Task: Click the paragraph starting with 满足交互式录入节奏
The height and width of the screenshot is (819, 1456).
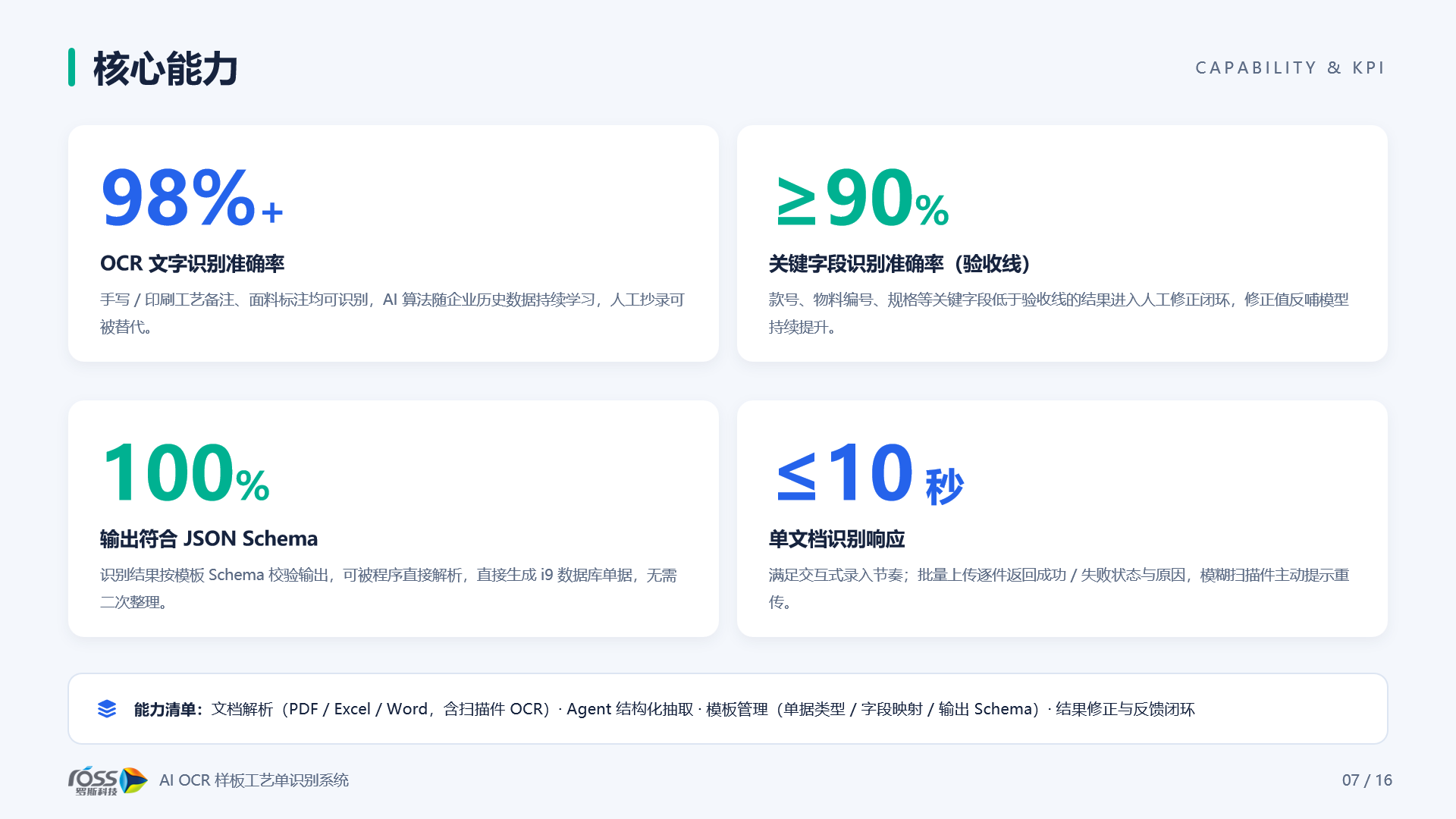Action: 1059,588
